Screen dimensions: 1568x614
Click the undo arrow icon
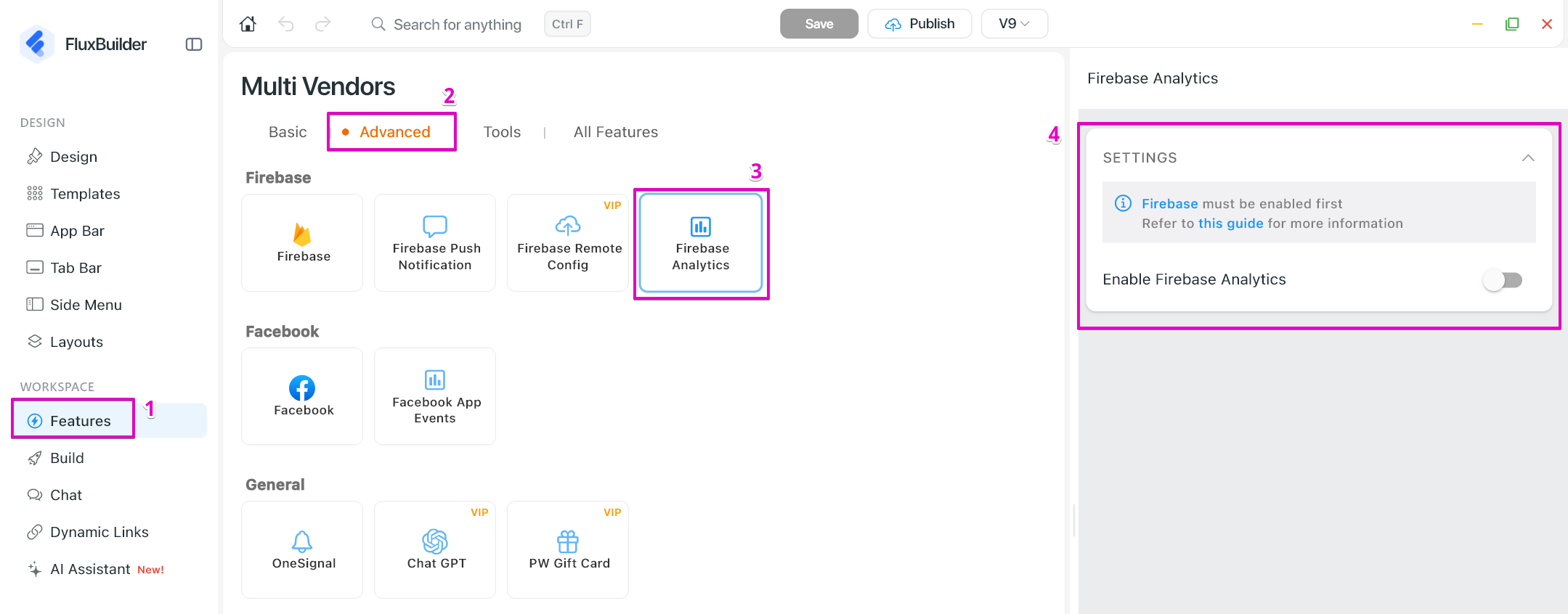[286, 24]
